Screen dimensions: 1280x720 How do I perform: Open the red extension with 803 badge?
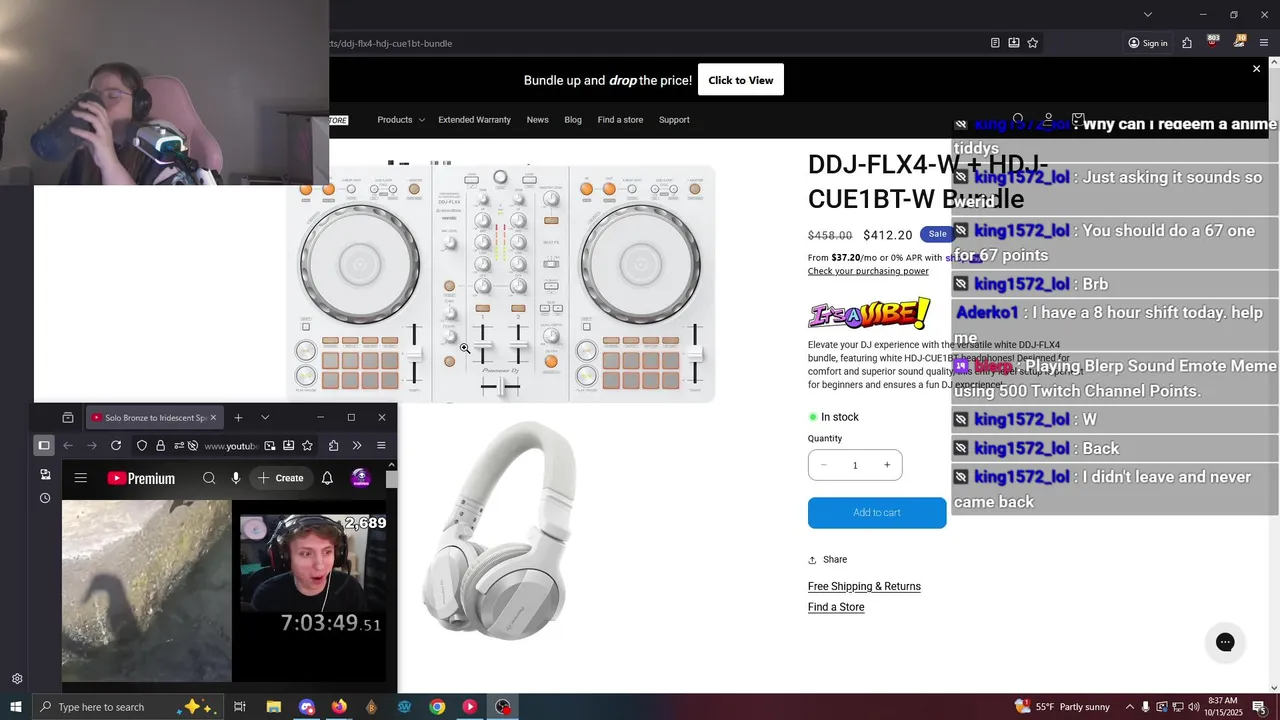point(1213,42)
